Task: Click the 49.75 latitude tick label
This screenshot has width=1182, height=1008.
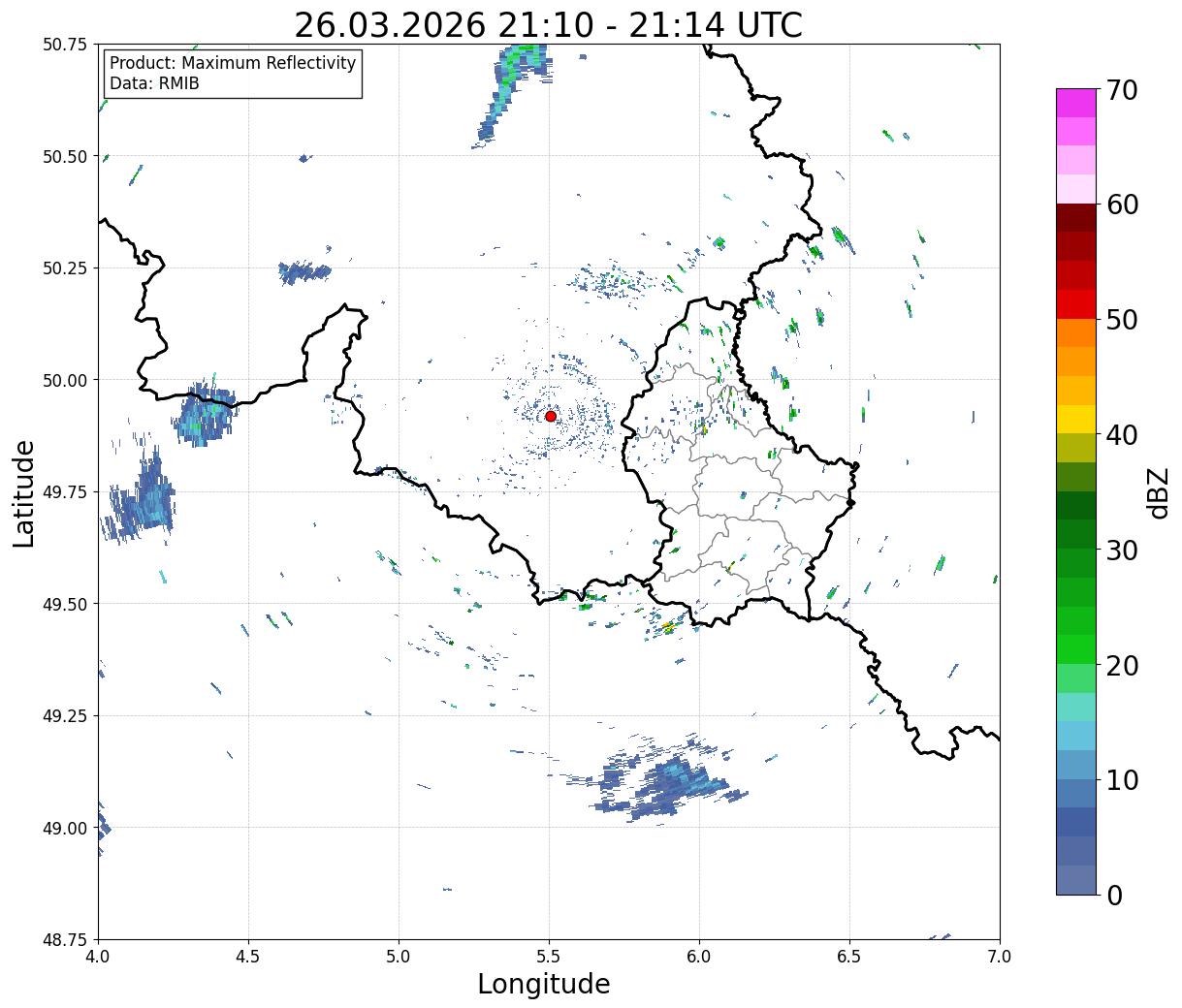Action: (65, 492)
